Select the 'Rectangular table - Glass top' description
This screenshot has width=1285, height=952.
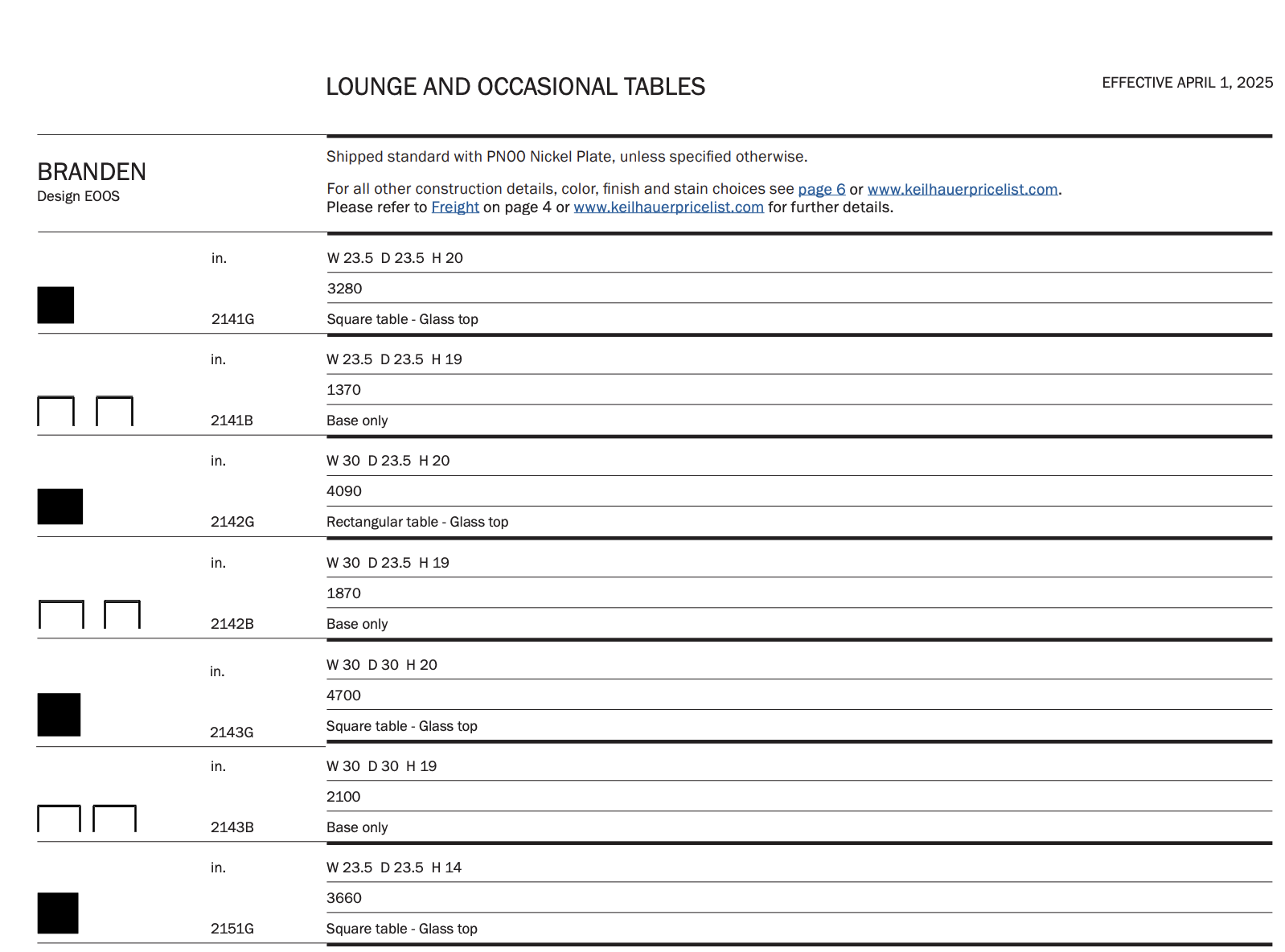(x=417, y=522)
